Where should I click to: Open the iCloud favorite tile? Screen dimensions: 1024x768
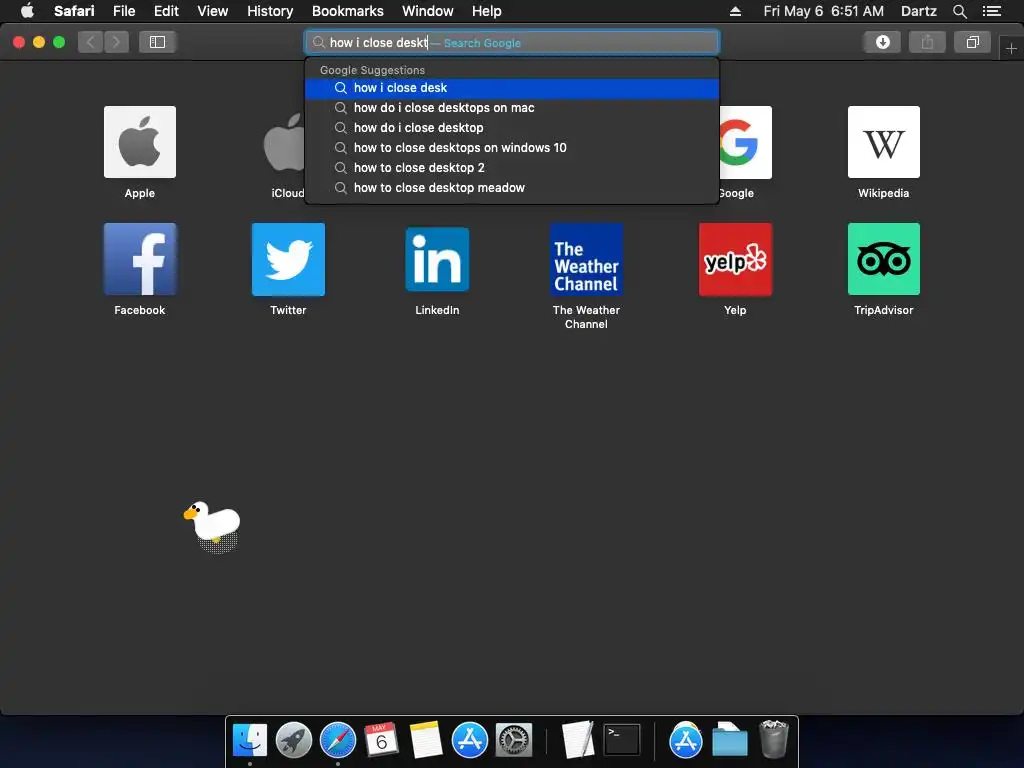284,142
